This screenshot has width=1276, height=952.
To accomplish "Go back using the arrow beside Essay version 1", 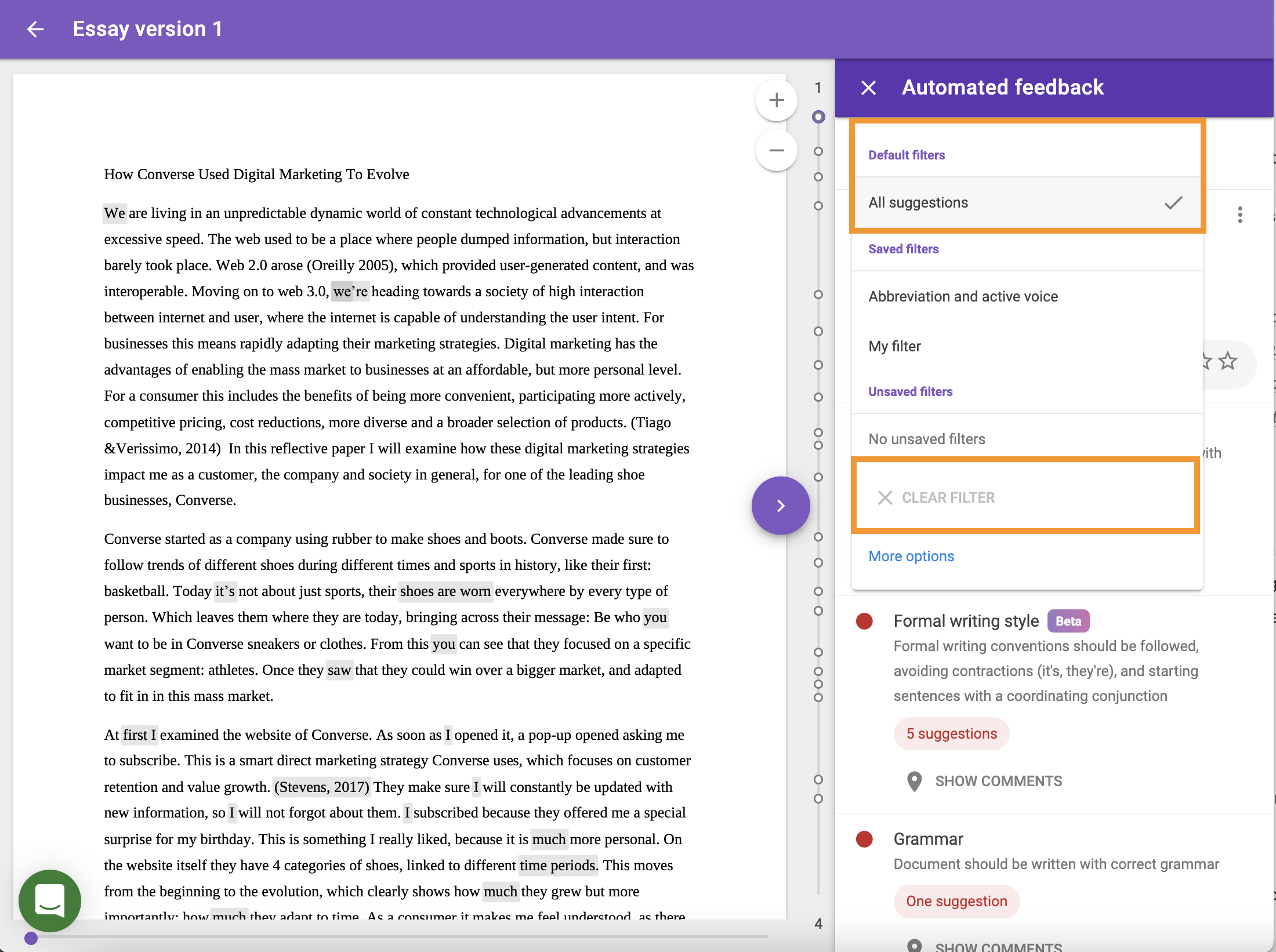I will [x=35, y=29].
